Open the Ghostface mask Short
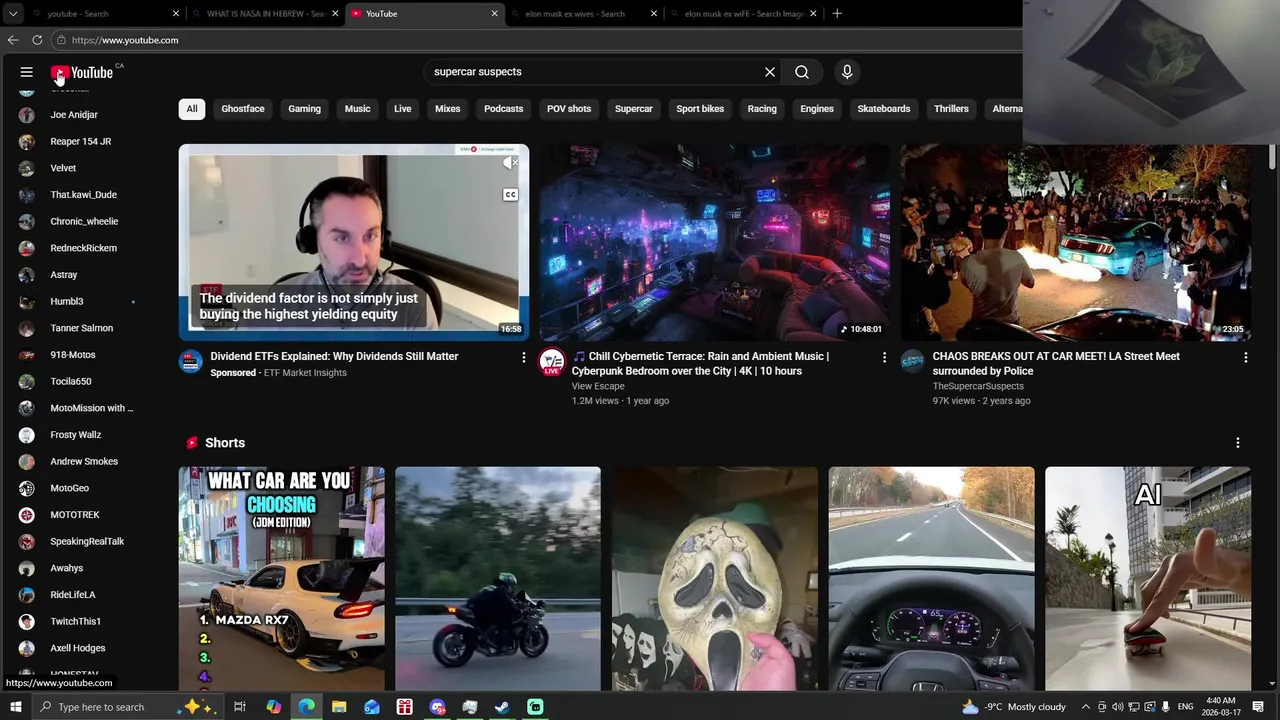1280x720 pixels. point(715,578)
